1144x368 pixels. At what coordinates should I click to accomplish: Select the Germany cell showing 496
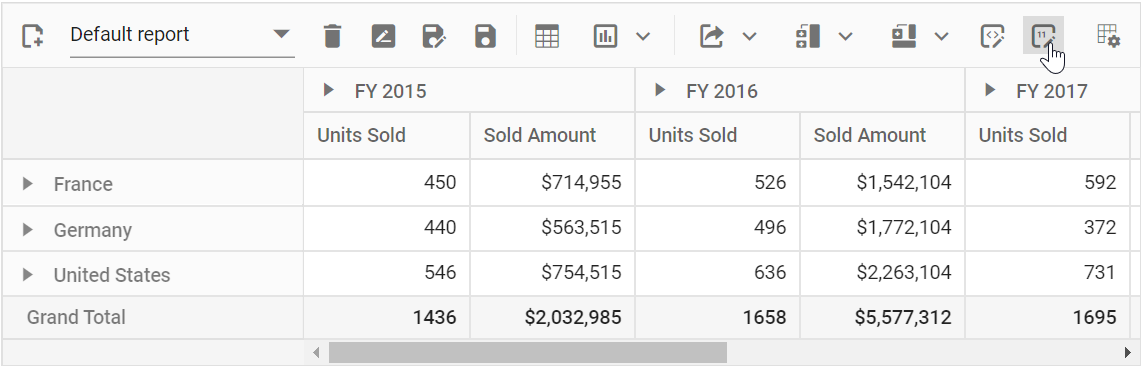[718, 229]
